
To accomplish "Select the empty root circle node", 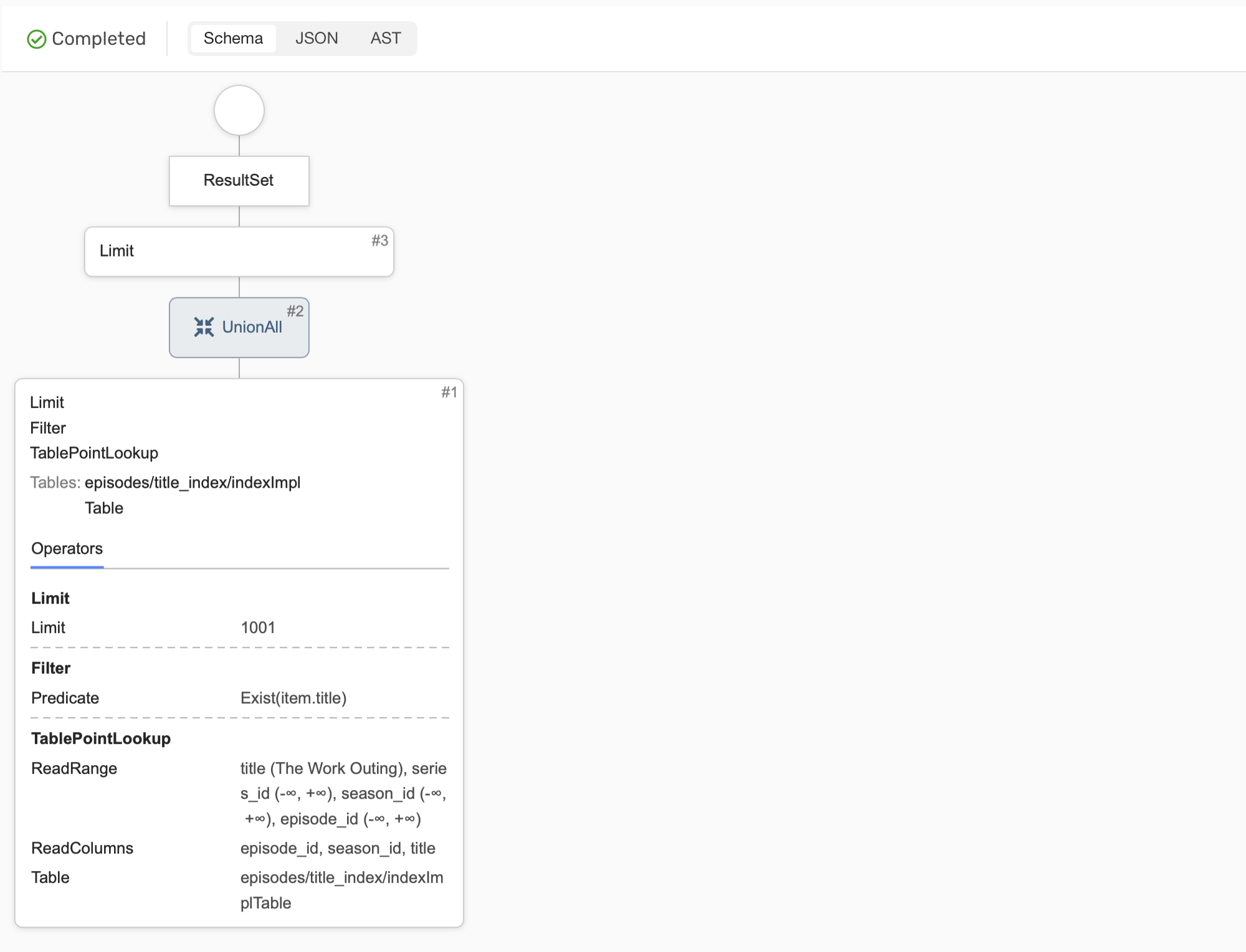I will (239, 110).
